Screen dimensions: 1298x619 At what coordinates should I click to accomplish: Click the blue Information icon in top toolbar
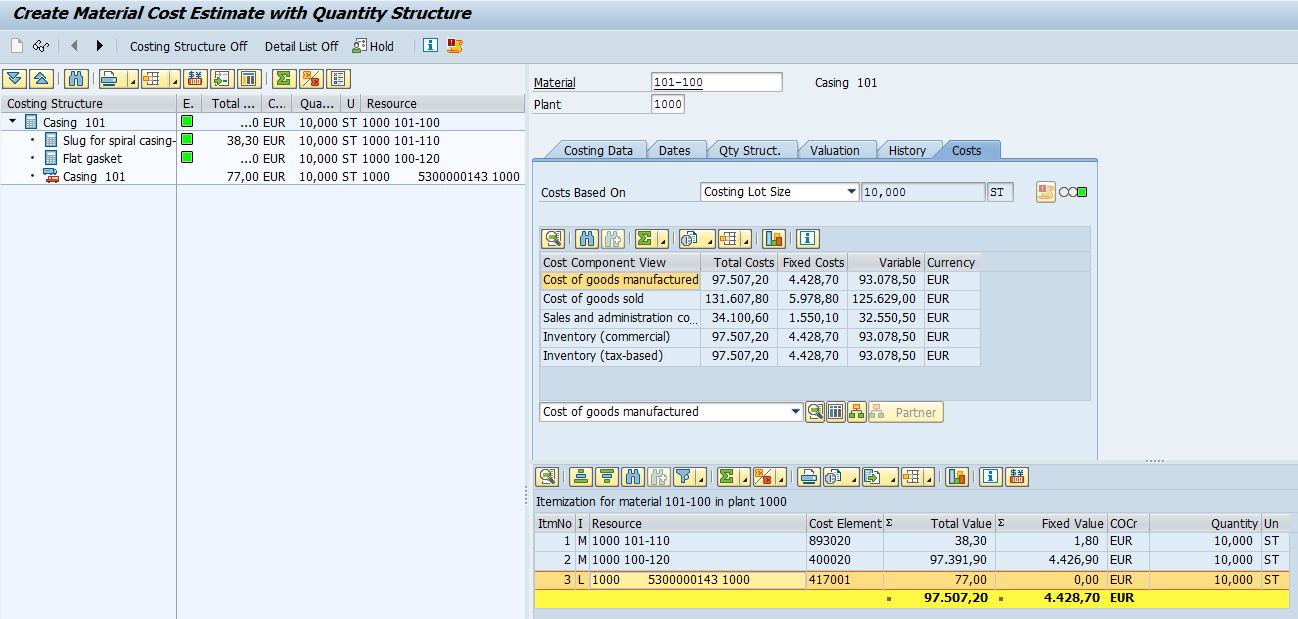(x=430, y=46)
